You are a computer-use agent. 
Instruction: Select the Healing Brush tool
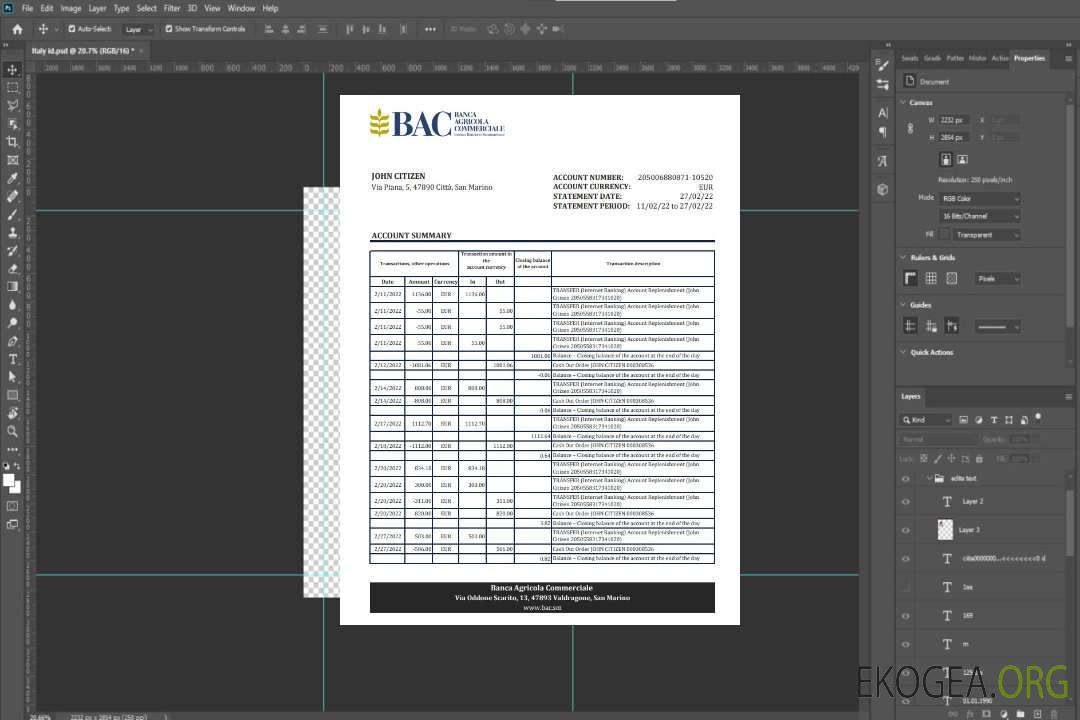[12, 196]
